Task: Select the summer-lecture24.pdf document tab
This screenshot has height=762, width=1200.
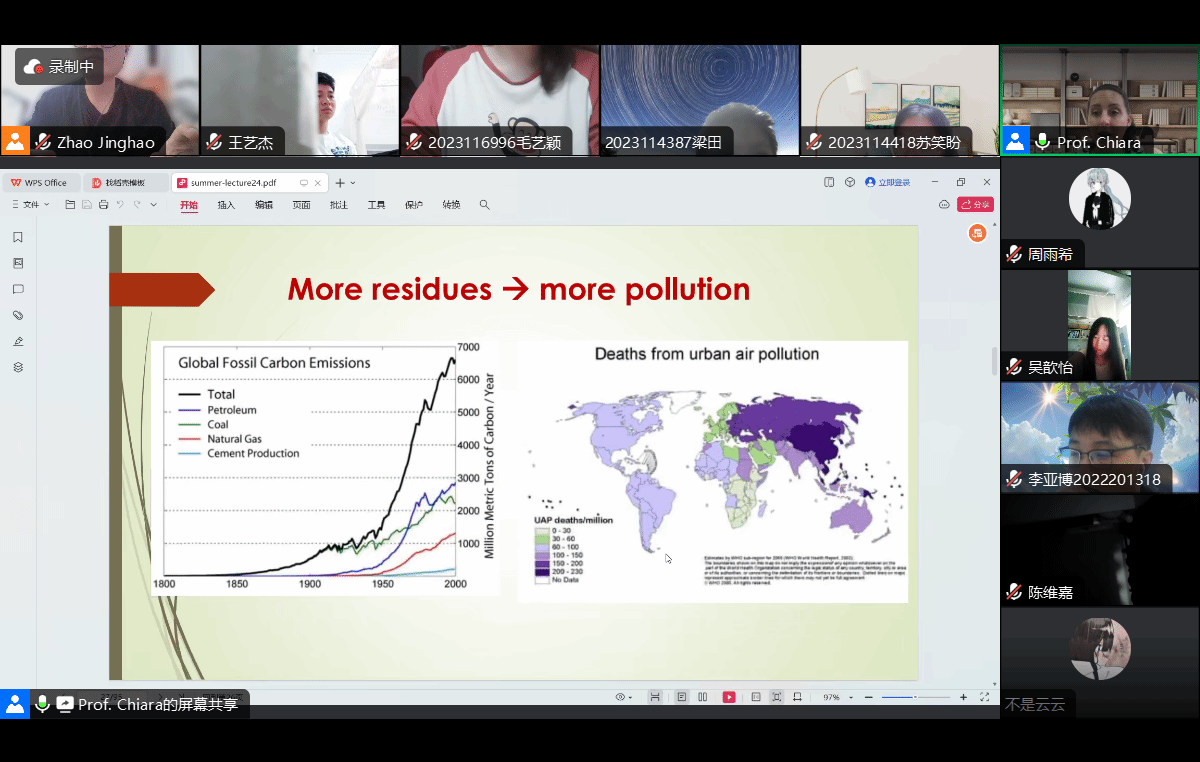Action: (x=233, y=183)
